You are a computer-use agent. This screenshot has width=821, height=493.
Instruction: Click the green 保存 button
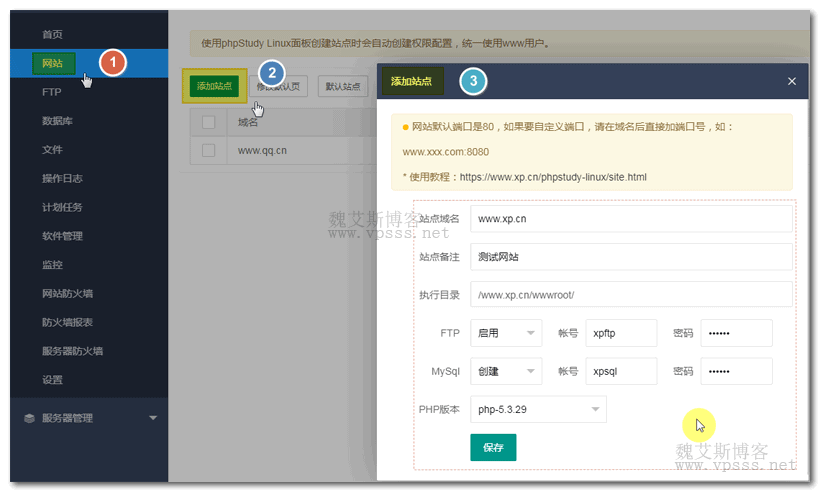coord(493,447)
